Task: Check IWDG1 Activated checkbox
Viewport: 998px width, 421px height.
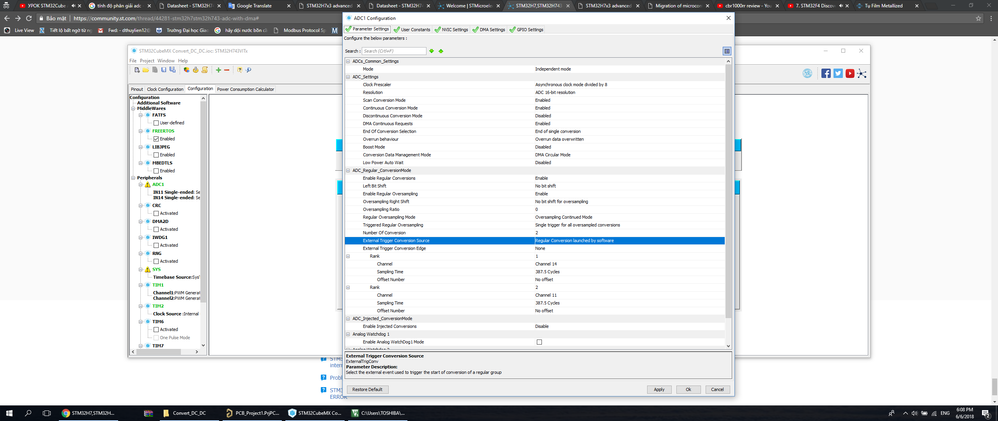Action: (x=156, y=245)
